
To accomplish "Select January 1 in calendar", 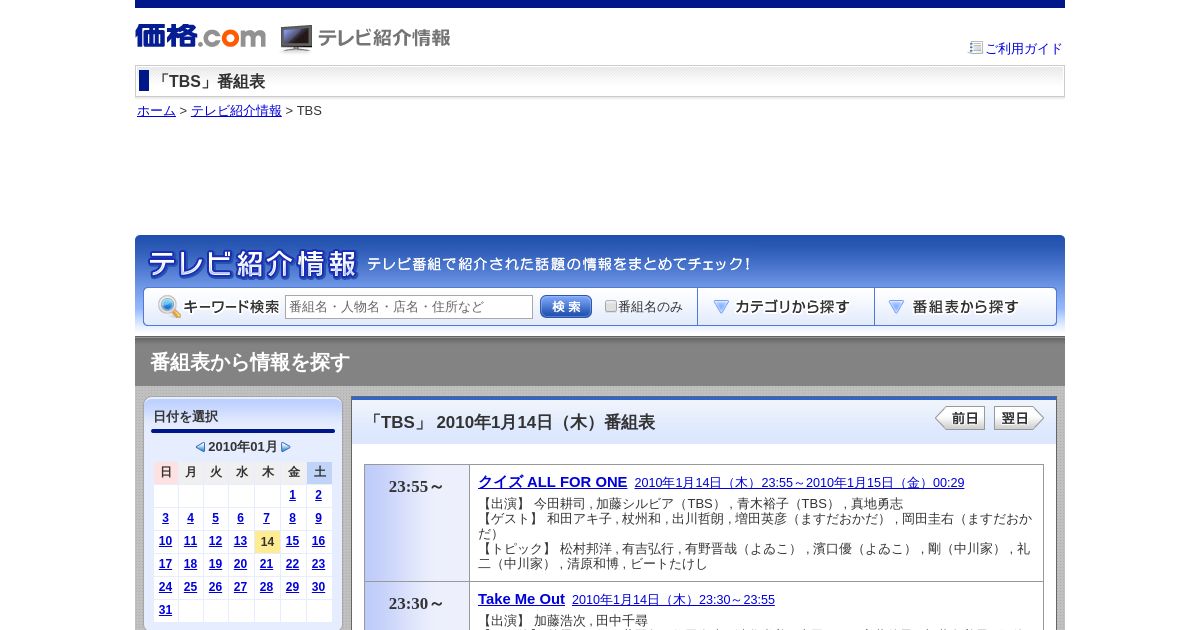I will (x=292, y=495).
